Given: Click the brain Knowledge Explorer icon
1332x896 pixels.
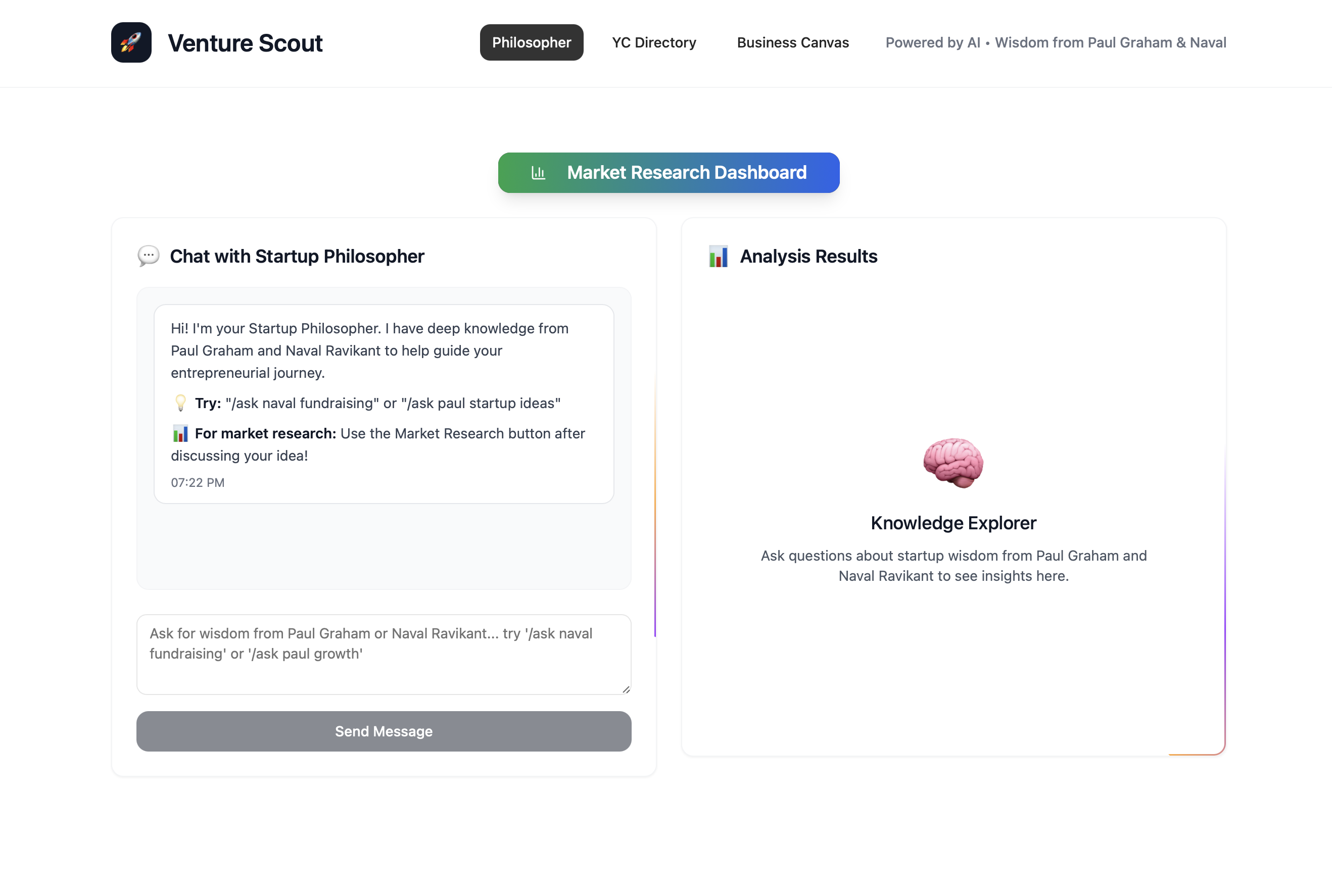Looking at the screenshot, I should click(x=953, y=462).
